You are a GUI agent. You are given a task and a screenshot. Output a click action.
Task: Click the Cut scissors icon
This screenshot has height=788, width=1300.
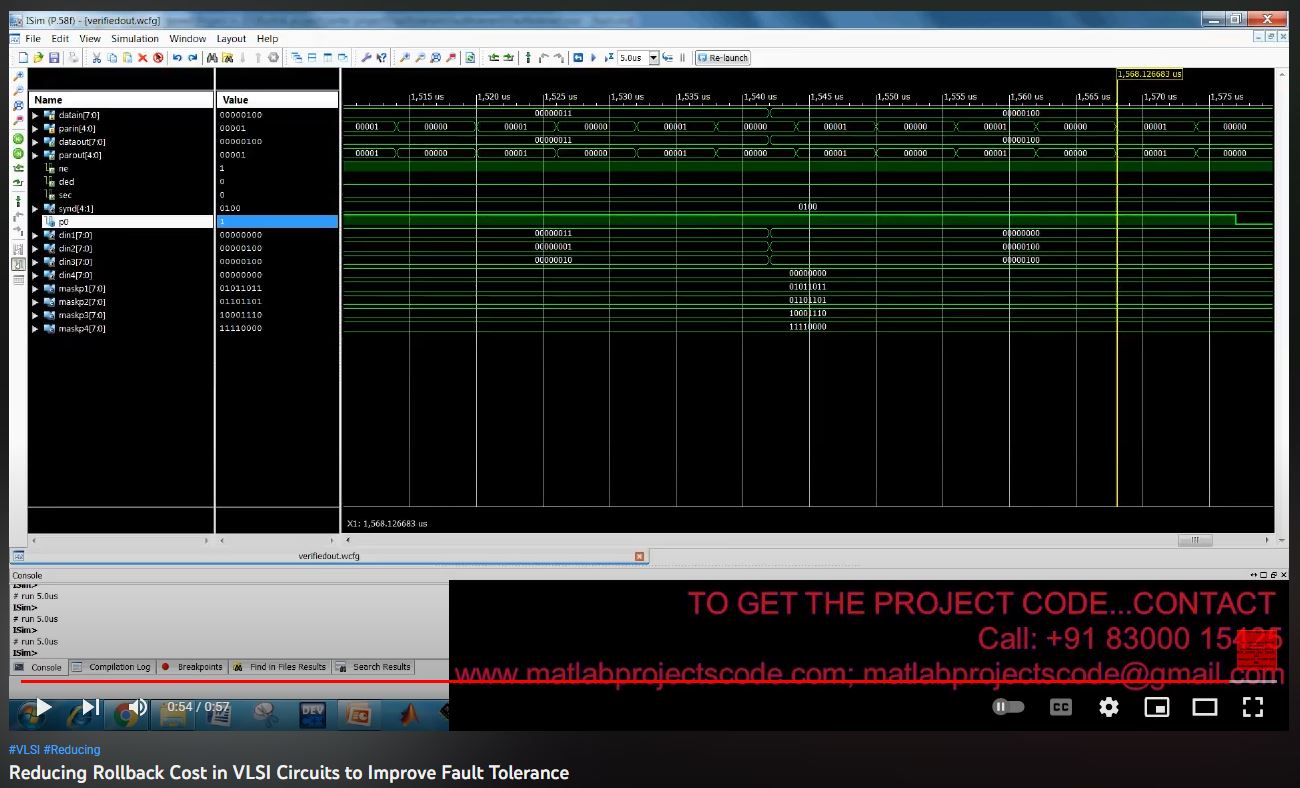pos(97,58)
